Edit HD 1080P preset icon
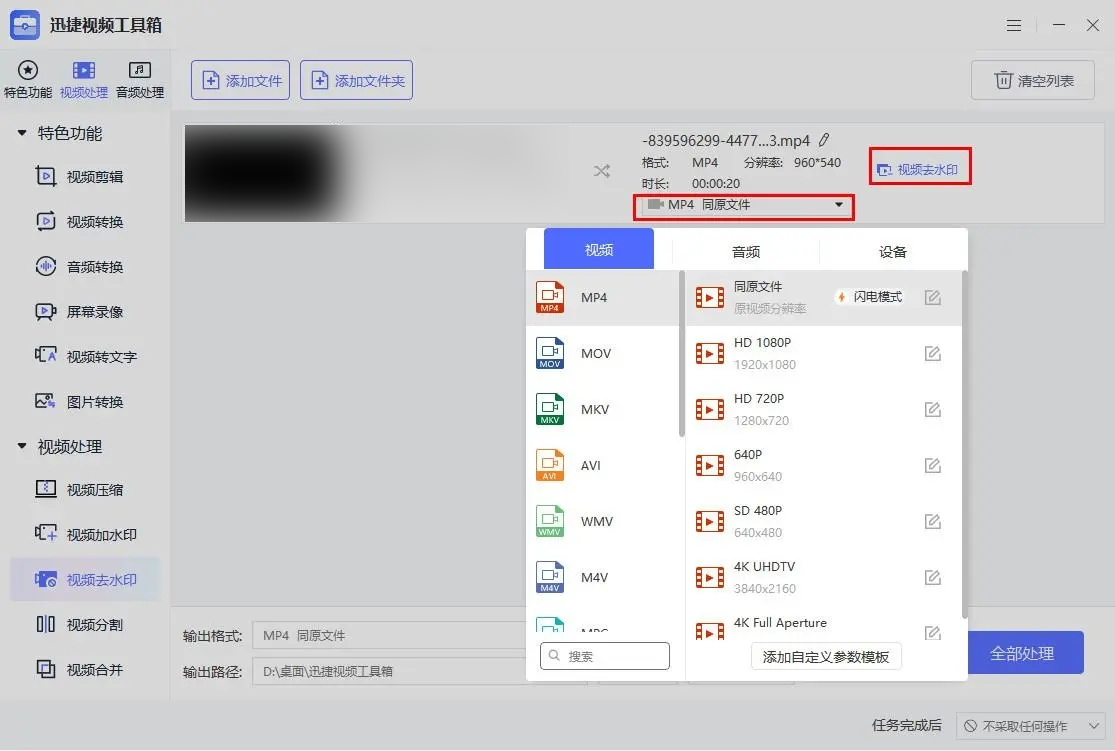Viewport: 1115px width, 751px height. click(933, 353)
